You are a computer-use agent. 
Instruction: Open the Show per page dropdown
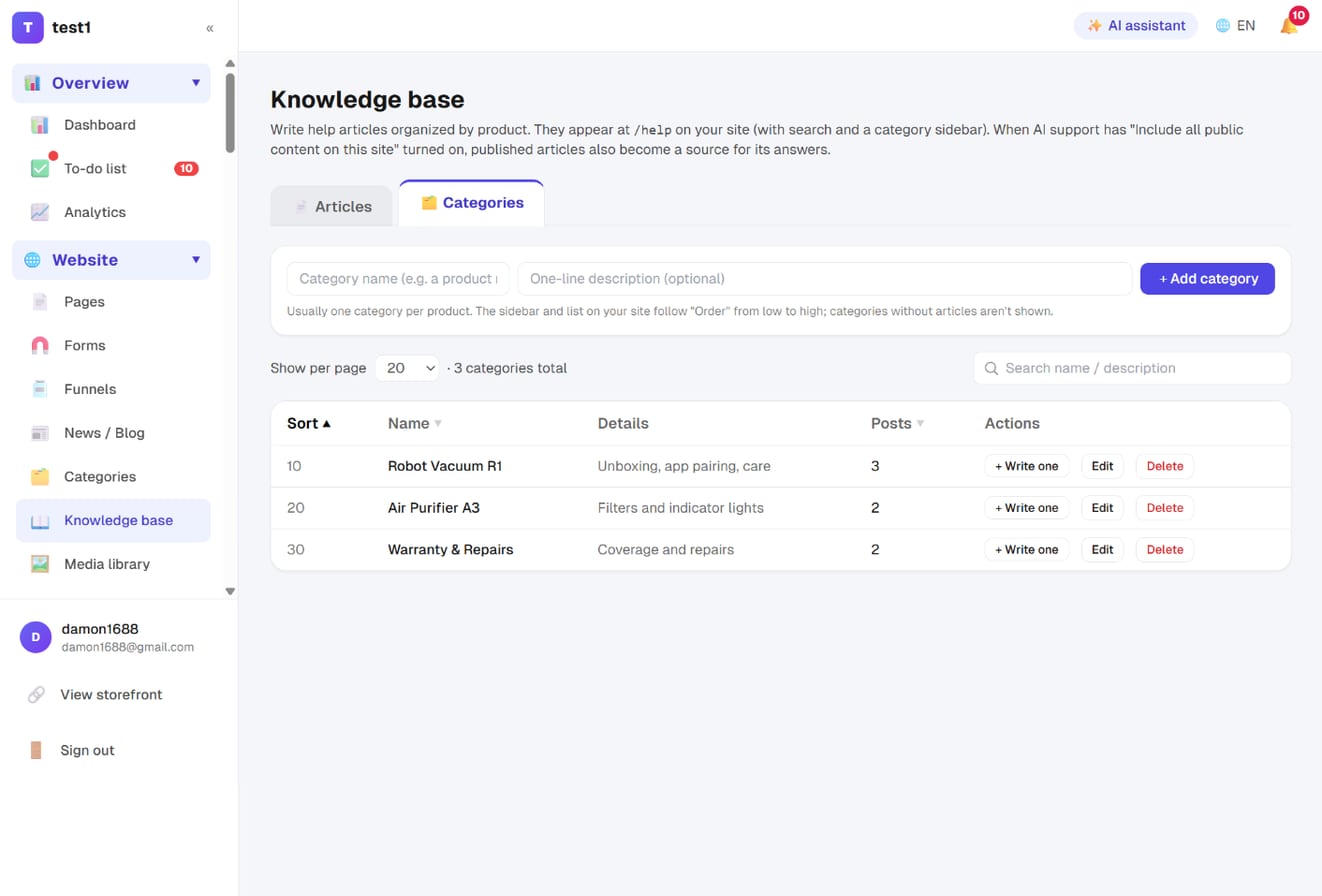[407, 368]
